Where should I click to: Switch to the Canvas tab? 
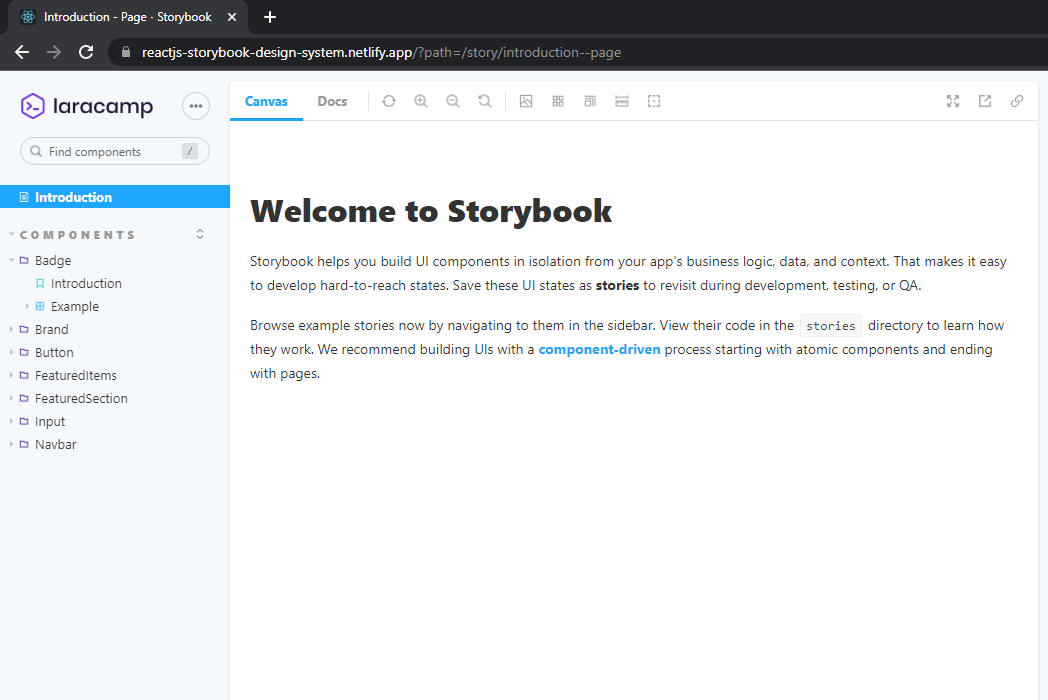click(266, 101)
